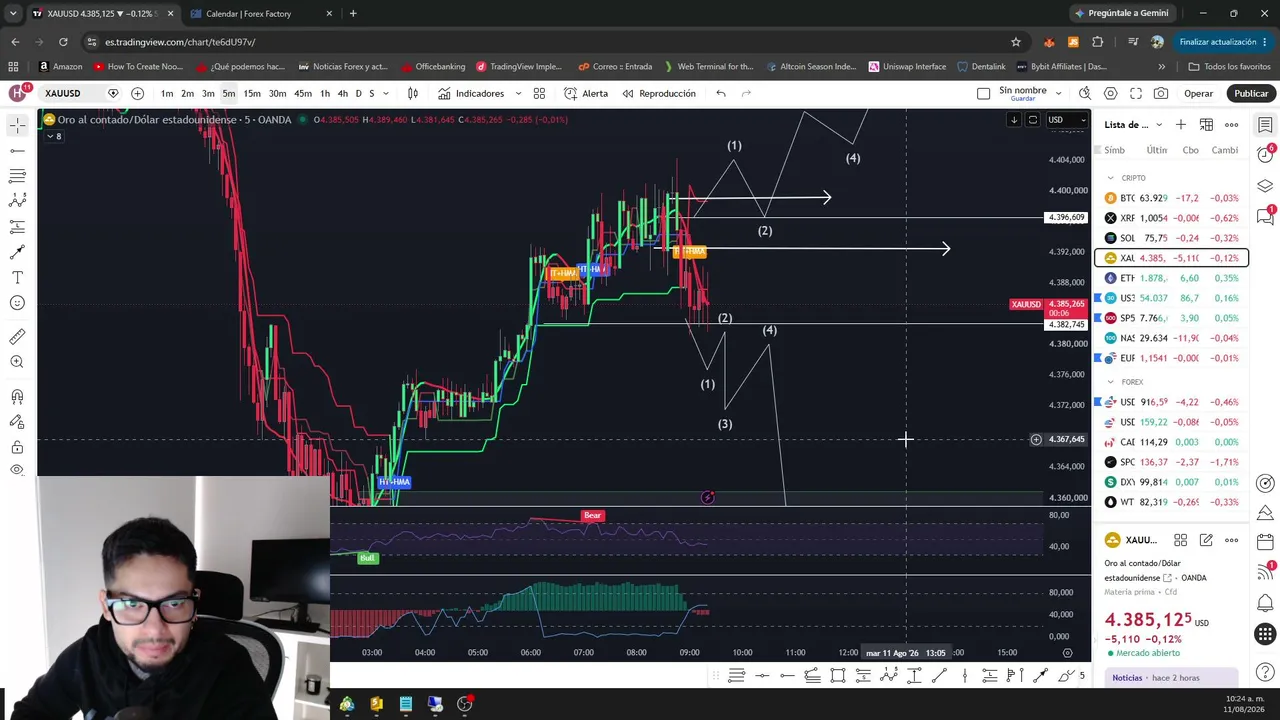The width and height of the screenshot is (1280, 720).
Task: Open indicator templates grid
Action: (539, 93)
